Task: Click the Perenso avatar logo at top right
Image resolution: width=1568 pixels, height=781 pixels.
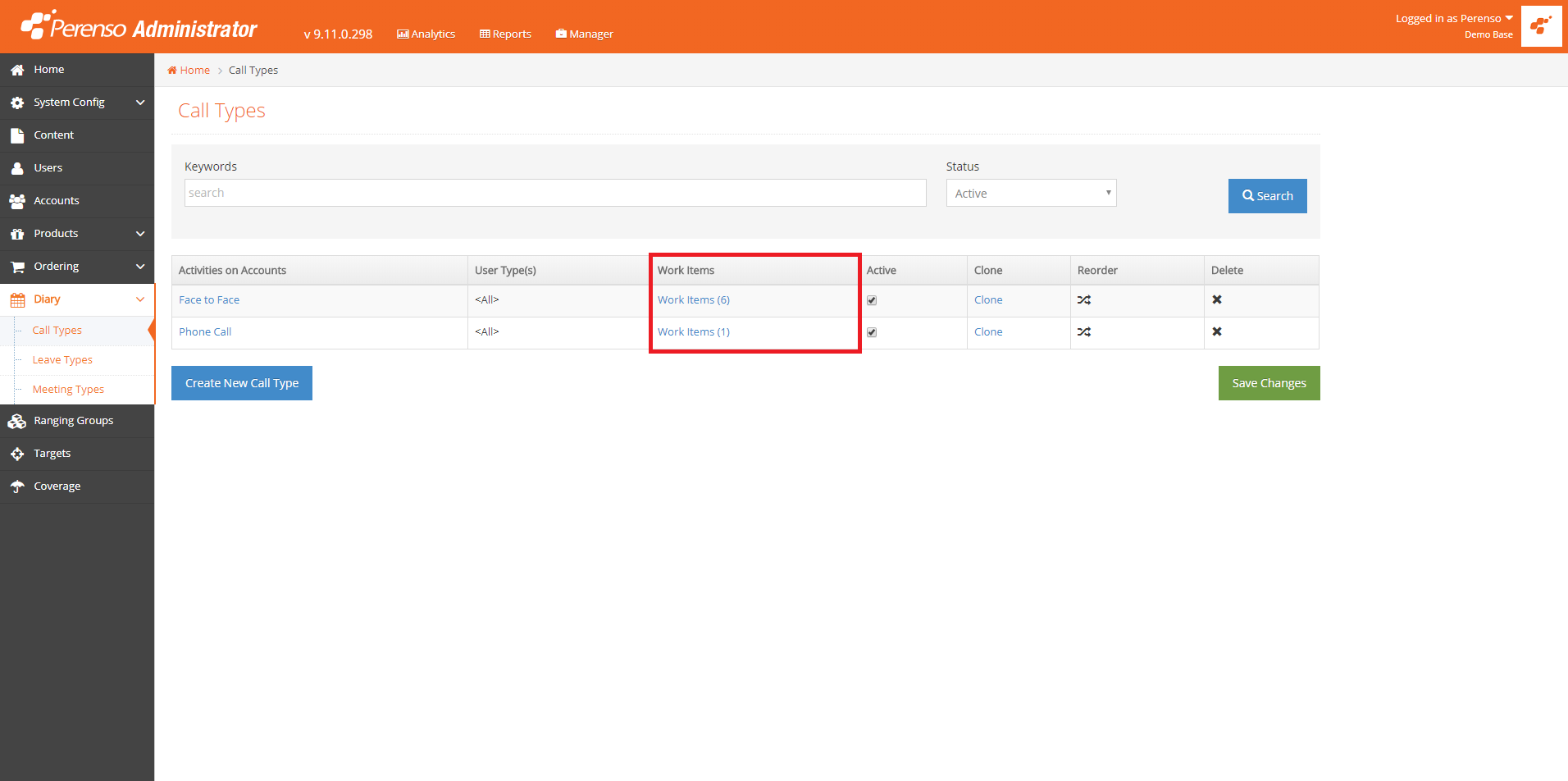Action: [x=1541, y=26]
